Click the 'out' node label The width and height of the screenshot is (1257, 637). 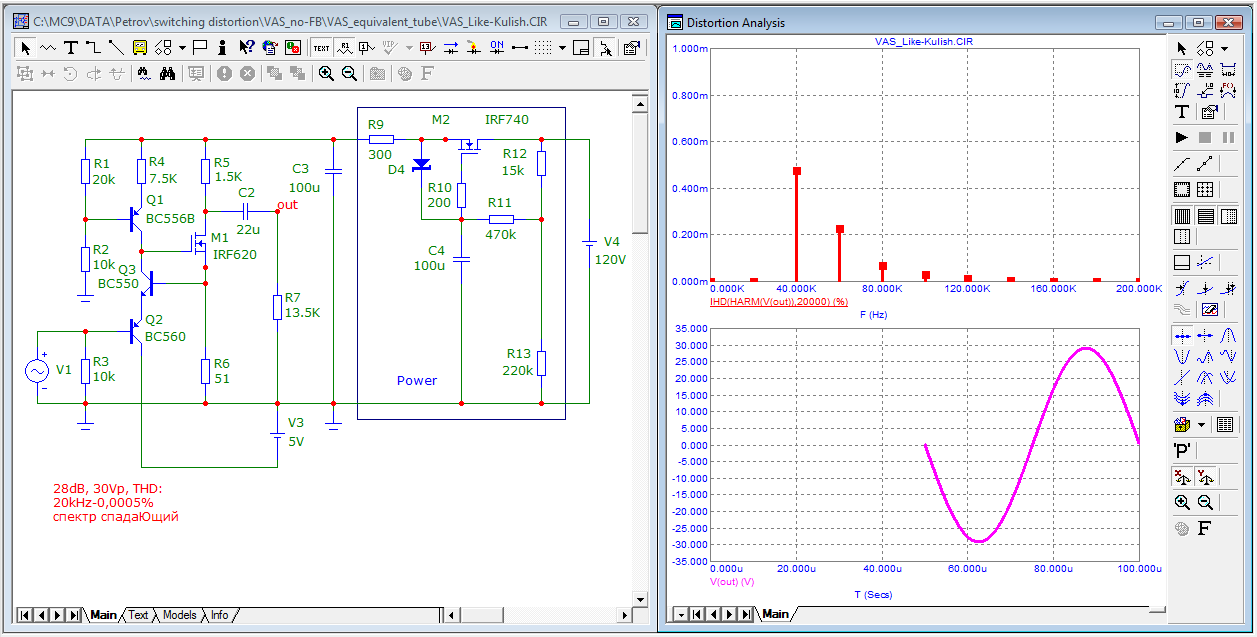point(287,204)
